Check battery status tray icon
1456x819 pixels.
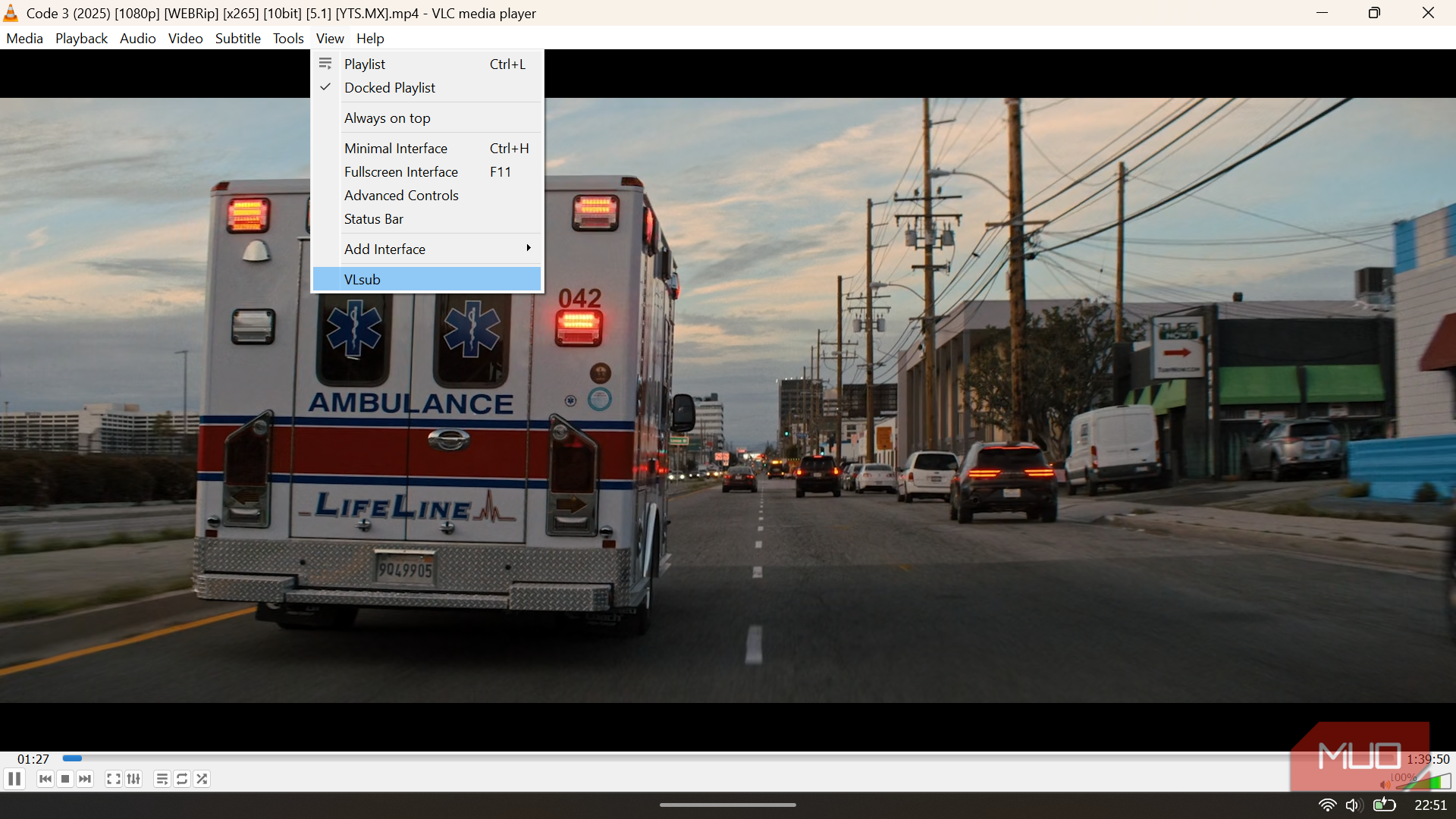click(1385, 805)
